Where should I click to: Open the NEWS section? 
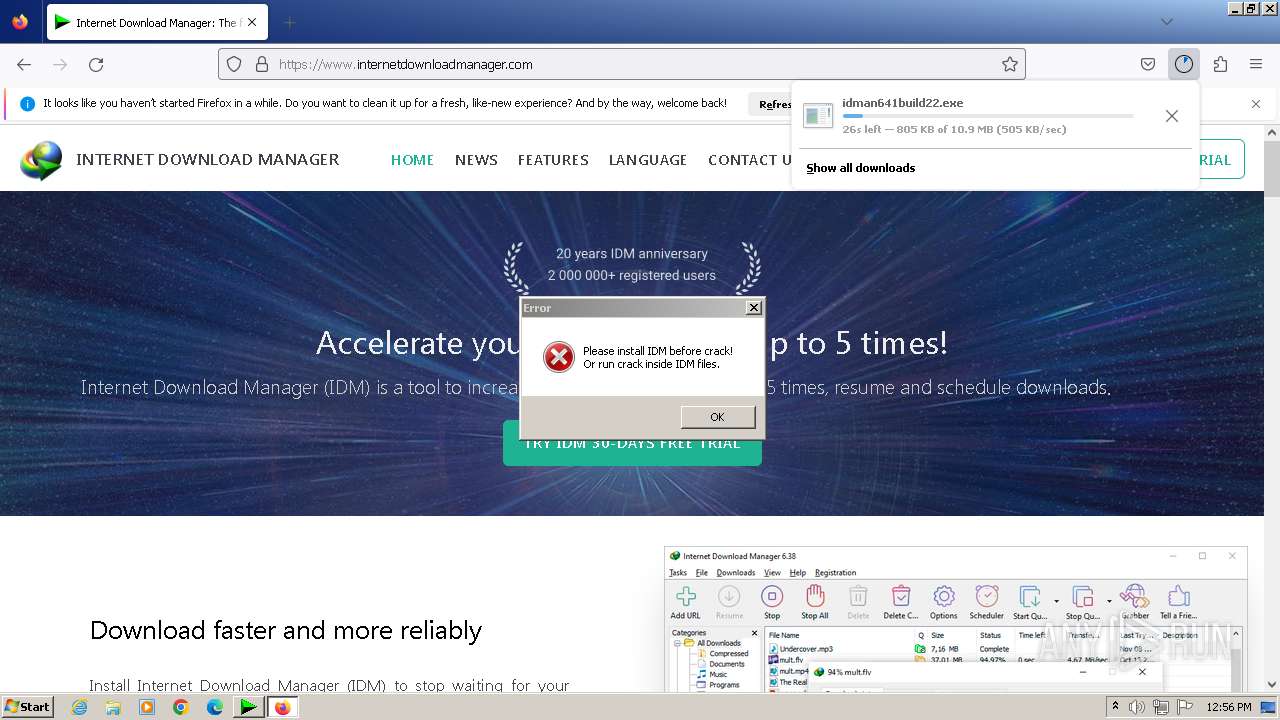[x=476, y=160]
